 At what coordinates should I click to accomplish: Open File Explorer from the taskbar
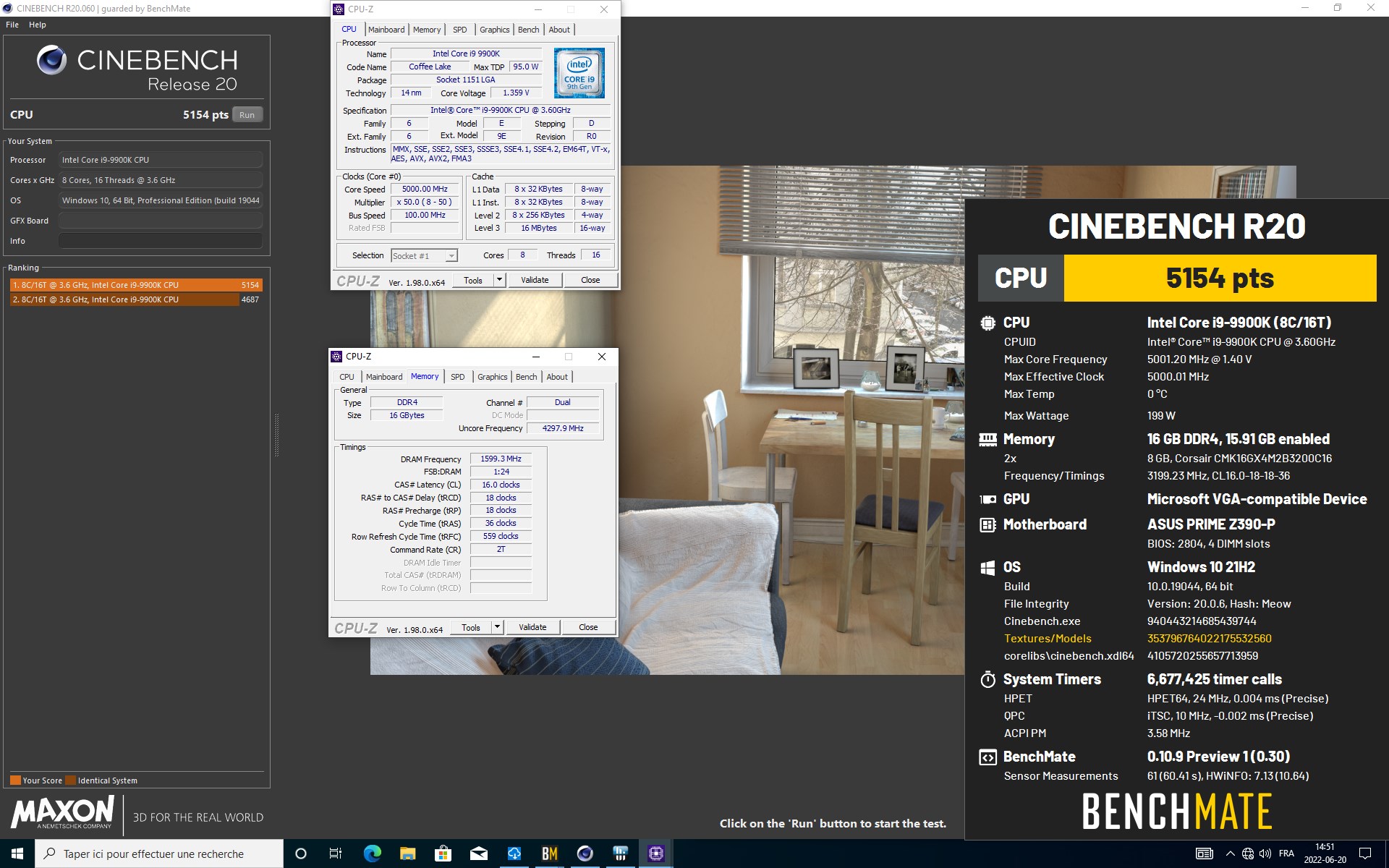click(407, 854)
